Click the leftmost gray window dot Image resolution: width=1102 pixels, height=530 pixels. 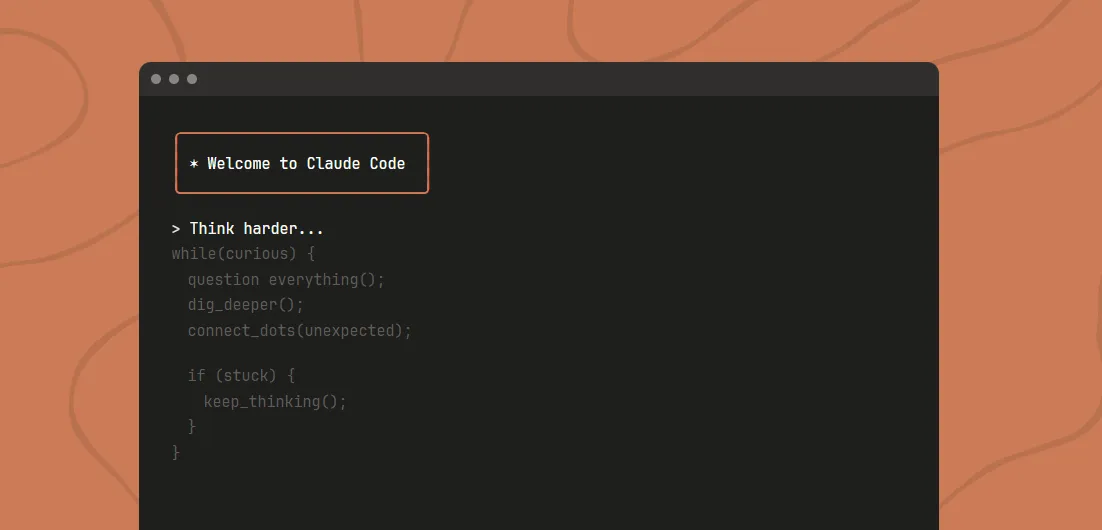coord(156,79)
